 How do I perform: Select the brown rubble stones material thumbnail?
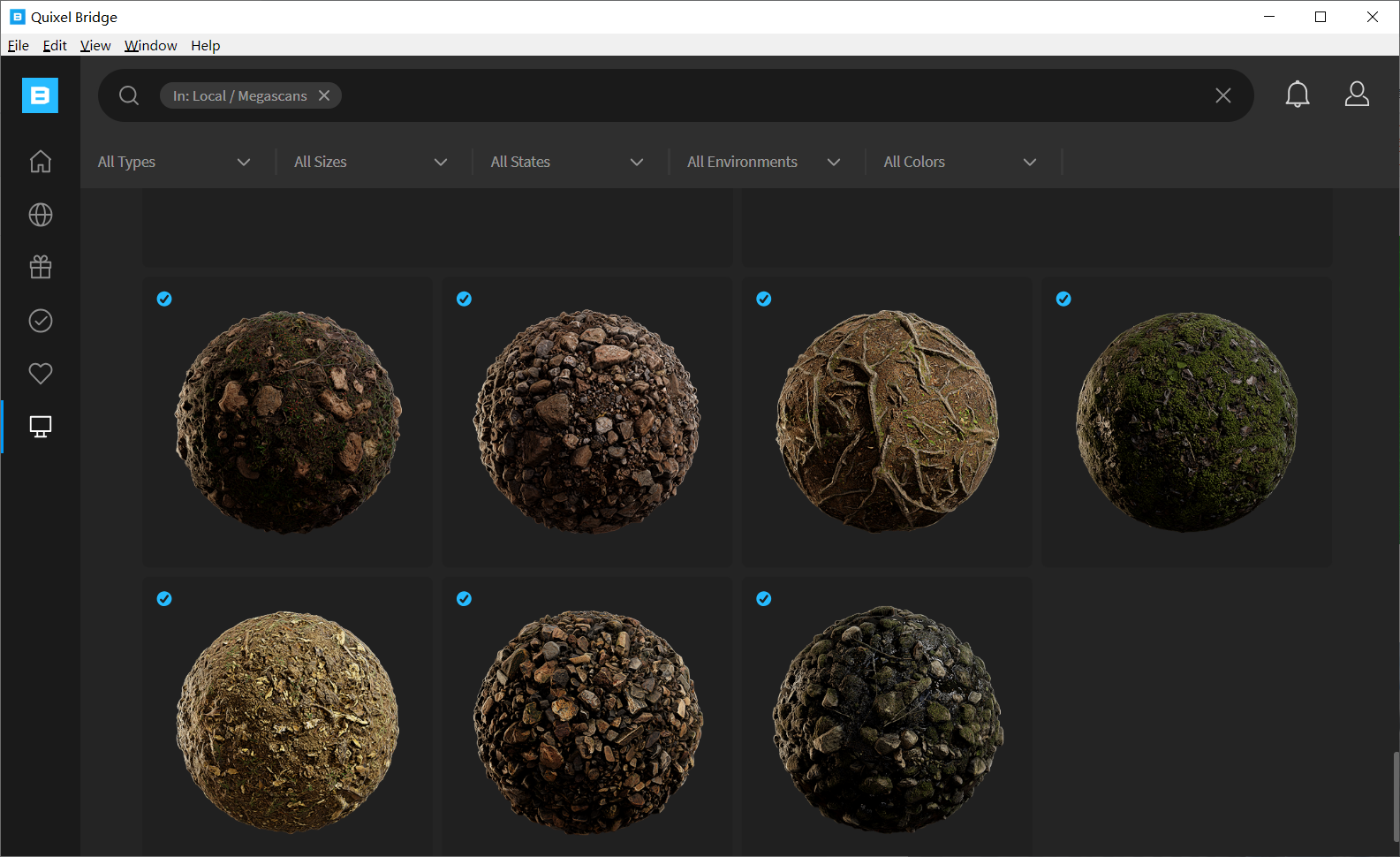tap(587, 422)
